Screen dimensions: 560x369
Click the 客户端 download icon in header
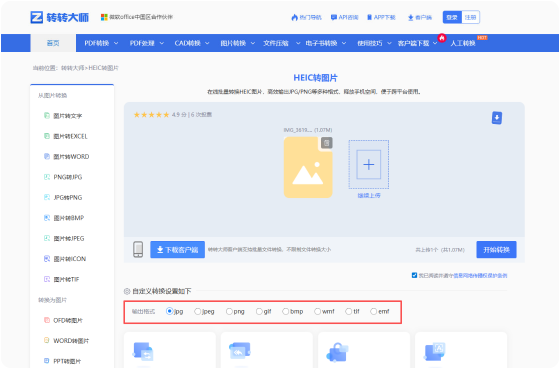(411, 18)
